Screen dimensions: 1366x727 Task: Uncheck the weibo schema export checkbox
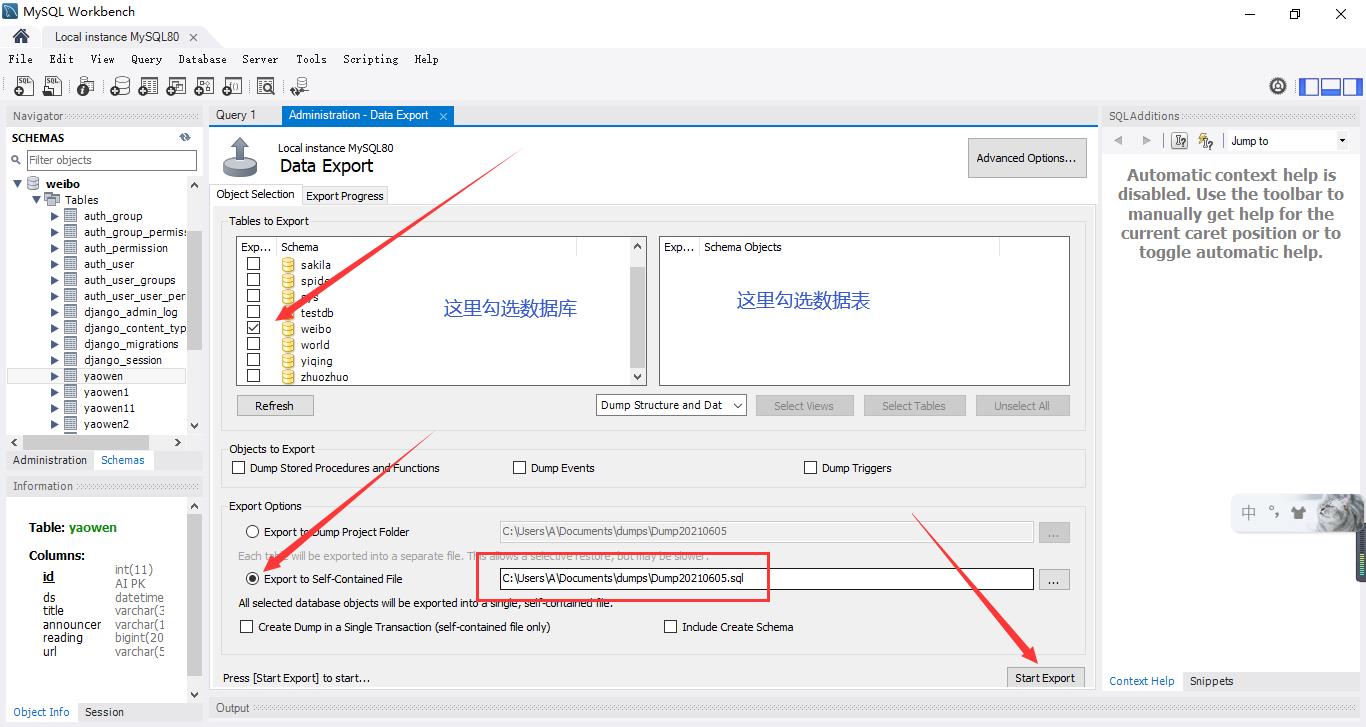pyautogui.click(x=254, y=328)
